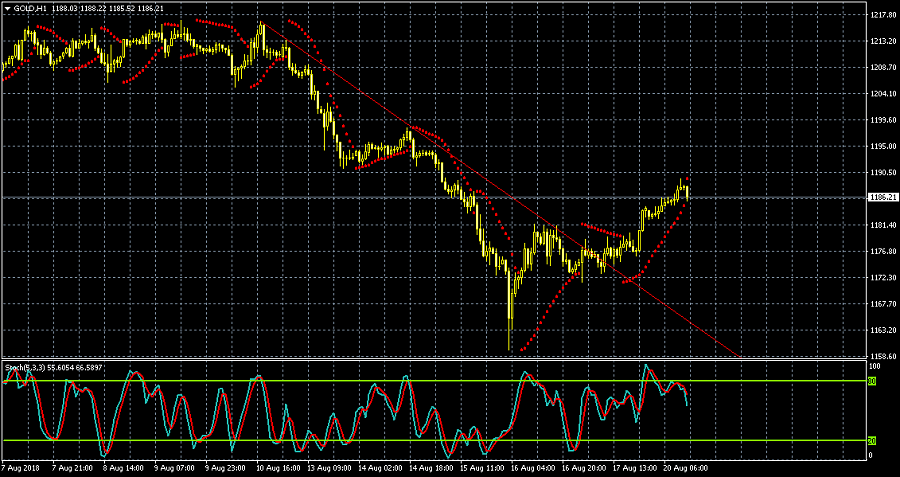Click the 16 Aug 04:00 time label
The height and width of the screenshot is (477, 900).
530,468
